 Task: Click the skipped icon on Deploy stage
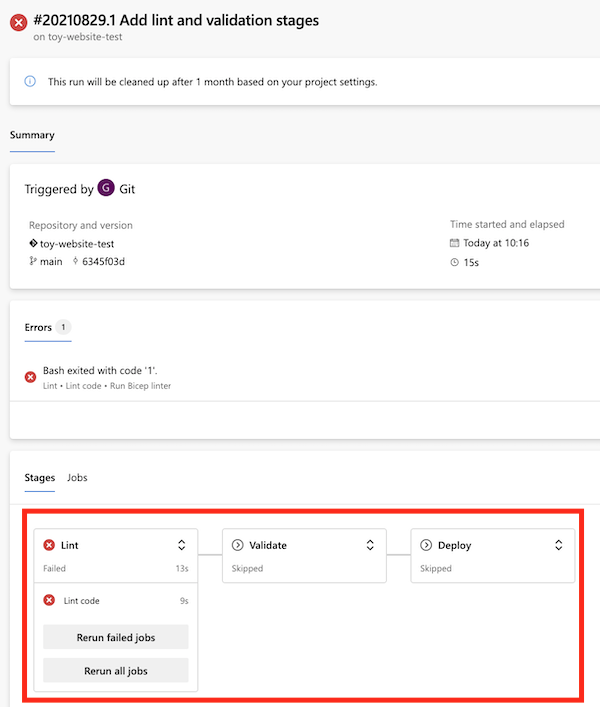[426, 545]
